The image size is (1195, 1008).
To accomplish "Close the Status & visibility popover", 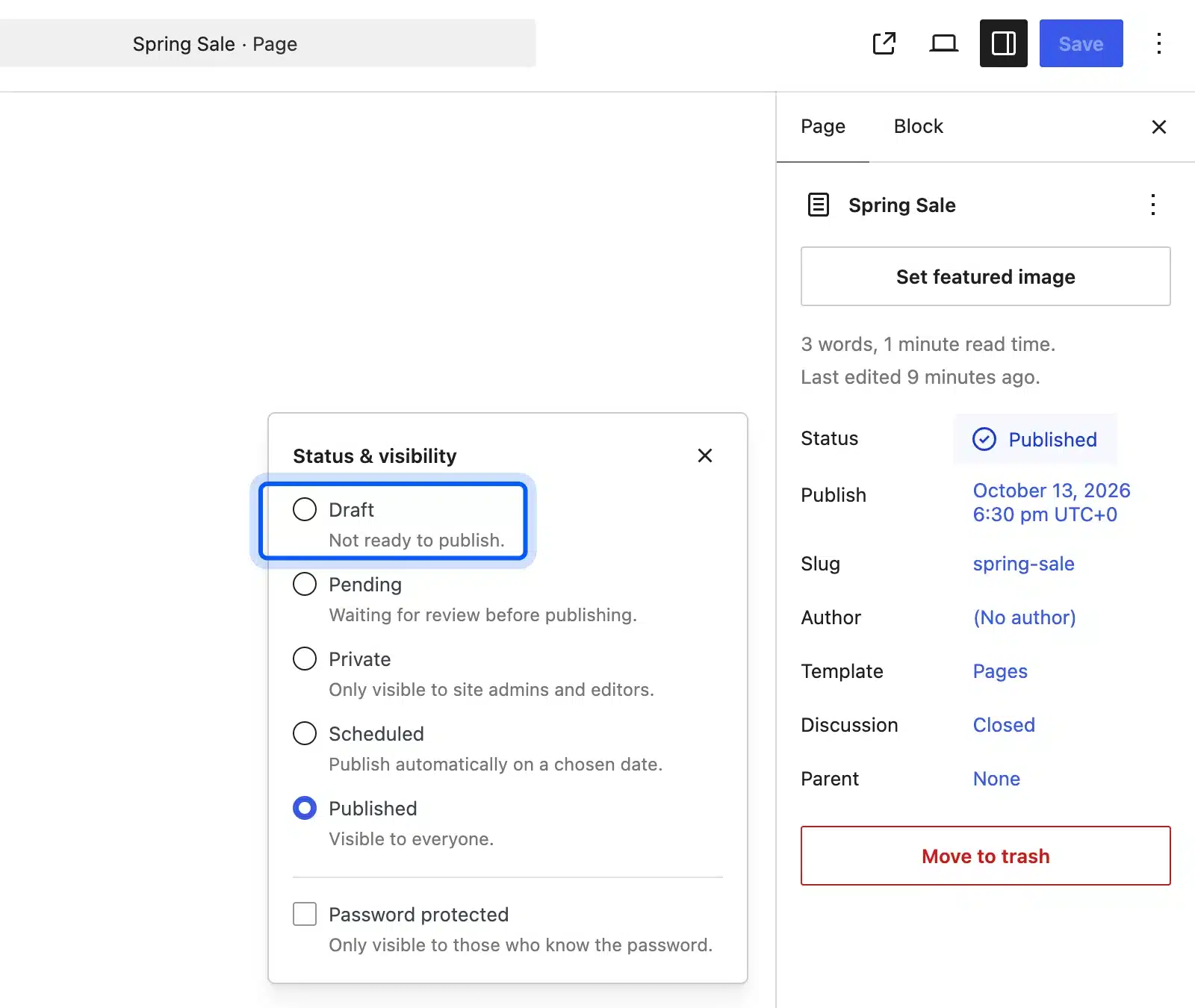I will pyautogui.click(x=704, y=455).
